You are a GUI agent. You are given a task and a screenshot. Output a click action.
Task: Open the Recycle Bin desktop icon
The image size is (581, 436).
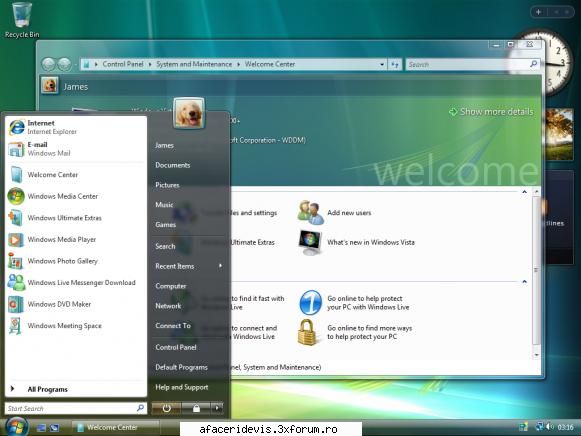pyautogui.click(x=22, y=20)
